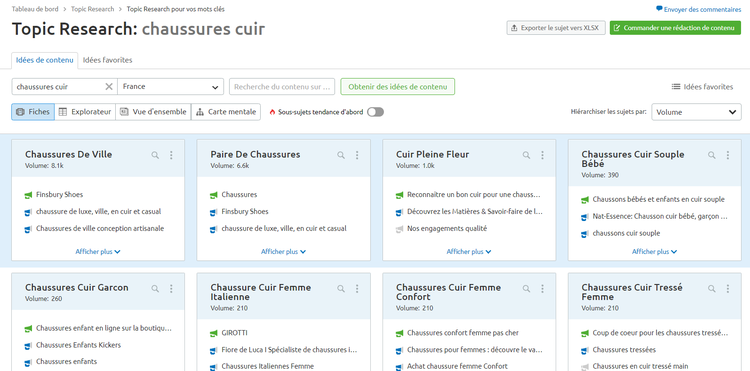Open options menu for Chaussures De Ville card

[x=171, y=155]
